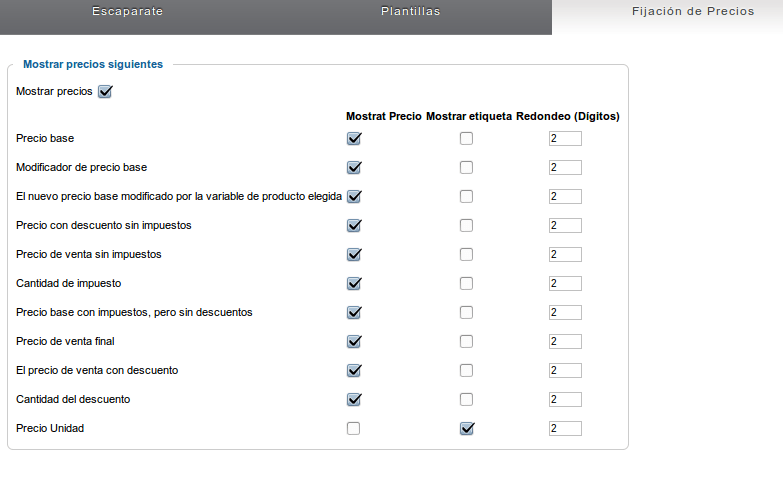Uncheck Mostrat Precio for Cantidad del descuento
Image resolution: width=783 pixels, height=504 pixels.
(354, 399)
